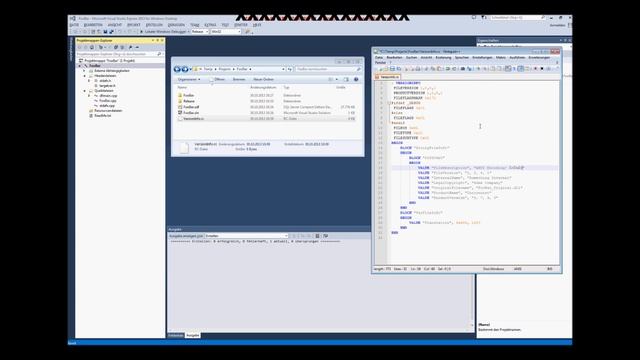Switch to the Fehlerliste tab at bottom

pos(176,335)
